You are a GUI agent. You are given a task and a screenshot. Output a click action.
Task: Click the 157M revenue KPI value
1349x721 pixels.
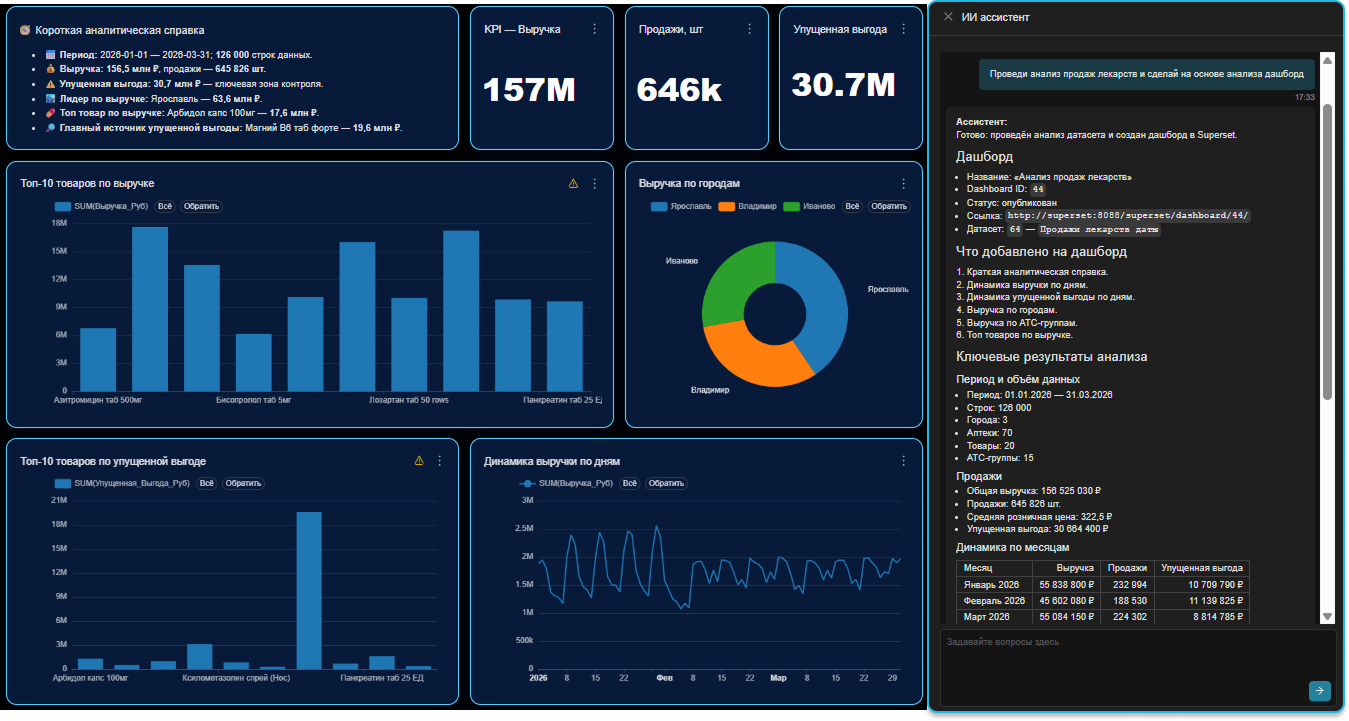point(529,90)
